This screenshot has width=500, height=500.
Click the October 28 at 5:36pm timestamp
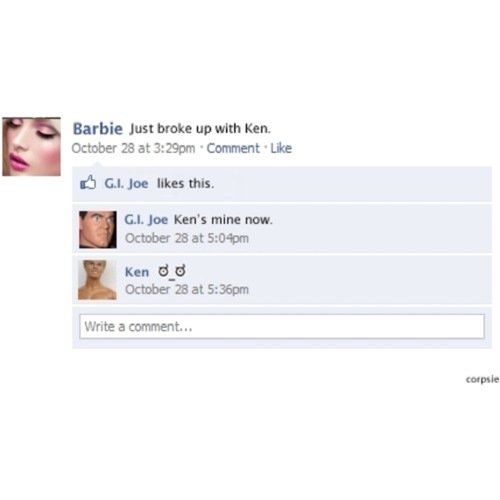187,289
